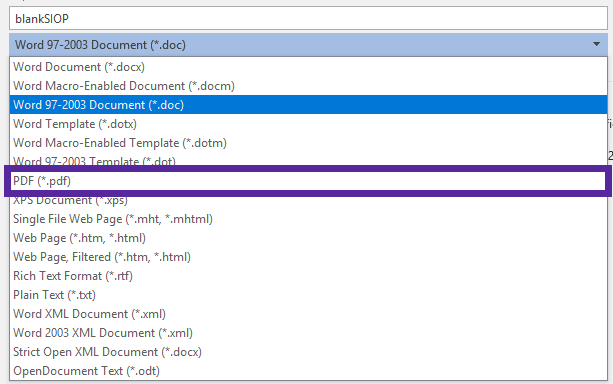Open the Save as type dropdown arrow
613x384 pixels.
[596, 44]
